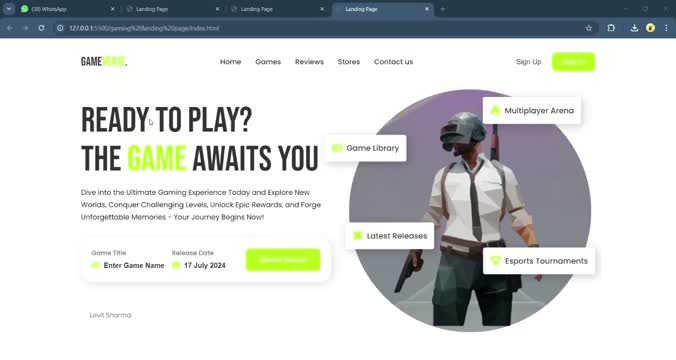The image size is (676, 360).
Task: Click the GameVerse logo
Action: [104, 62]
